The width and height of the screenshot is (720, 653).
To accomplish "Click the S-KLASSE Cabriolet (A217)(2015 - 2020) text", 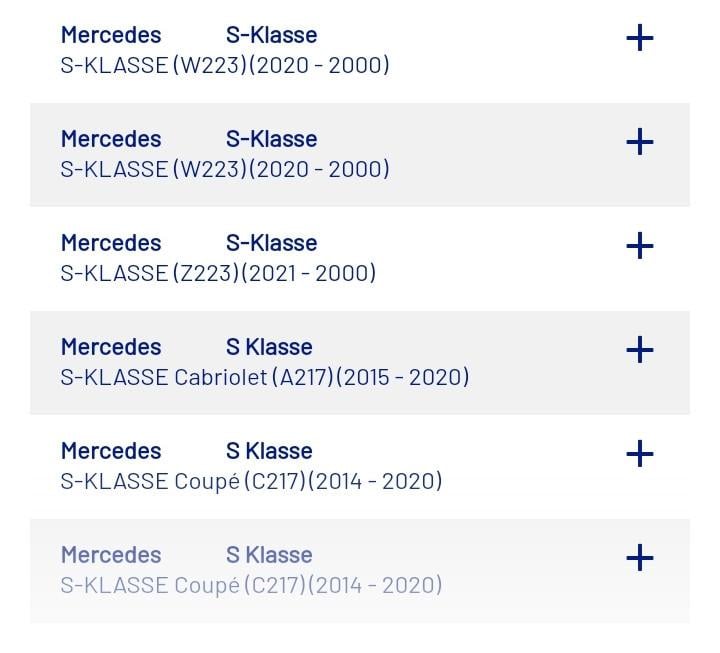I will (x=265, y=377).
